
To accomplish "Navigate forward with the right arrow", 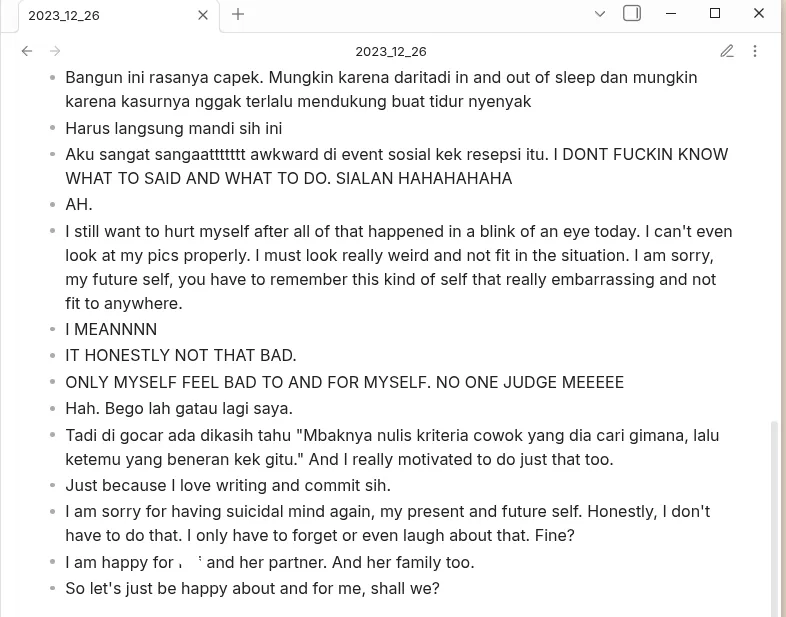I will tap(55, 51).
